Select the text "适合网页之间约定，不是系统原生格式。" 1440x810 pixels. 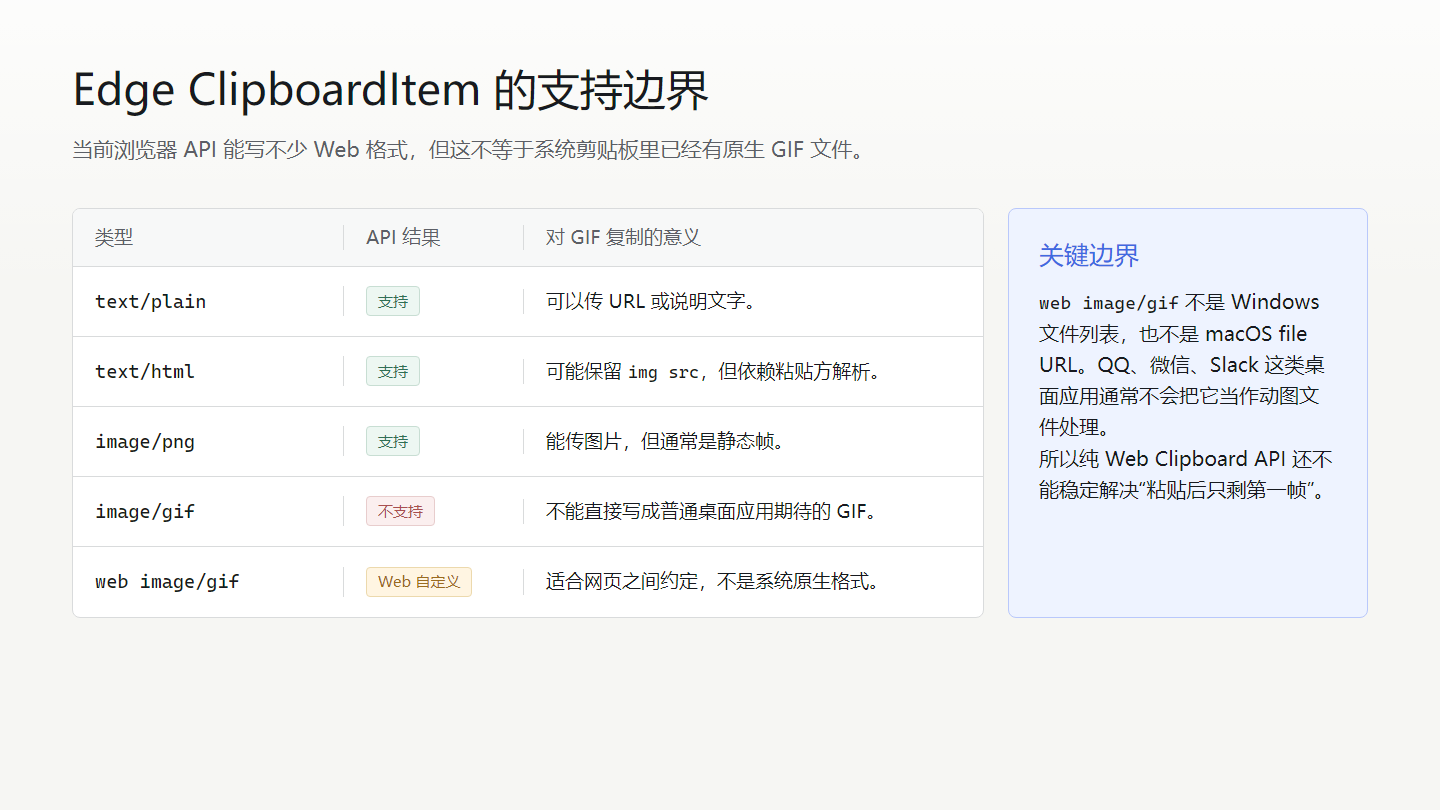(x=714, y=581)
